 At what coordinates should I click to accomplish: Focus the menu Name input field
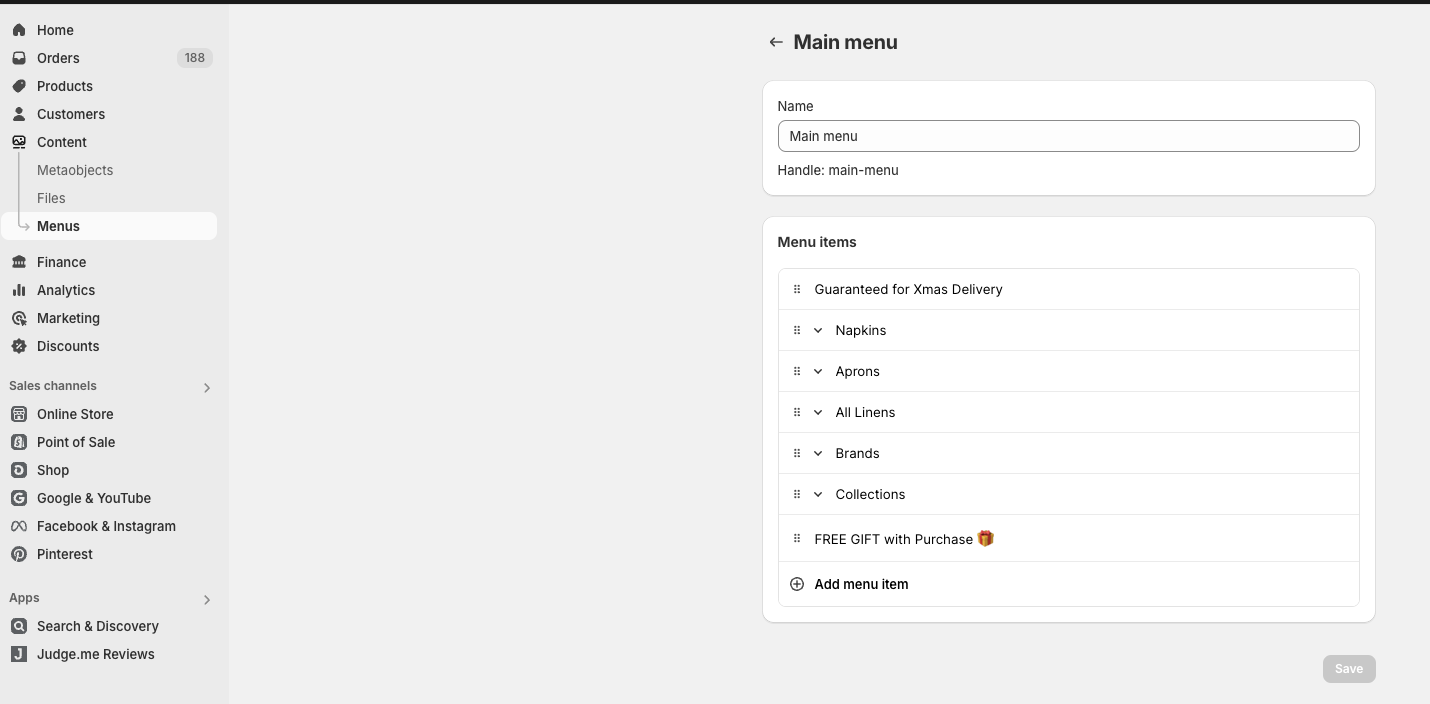pyautogui.click(x=1068, y=136)
